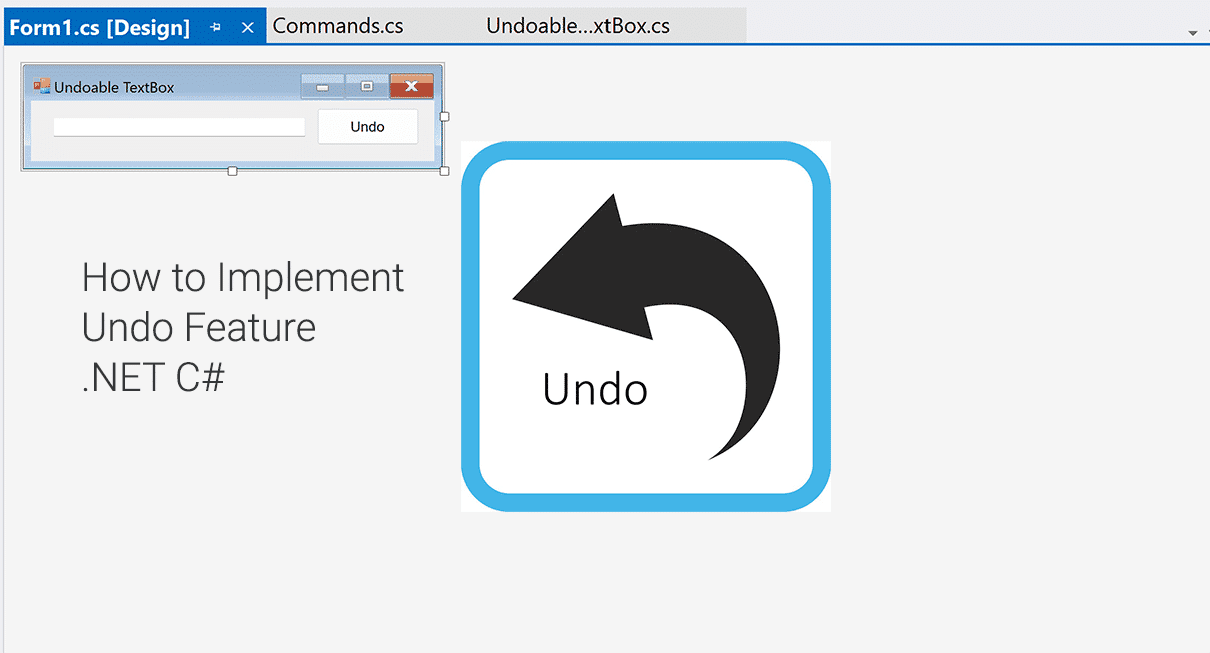Click the maximize icon on Undoable TextBox form
The width and height of the screenshot is (1210, 653).
pyautogui.click(x=366, y=86)
